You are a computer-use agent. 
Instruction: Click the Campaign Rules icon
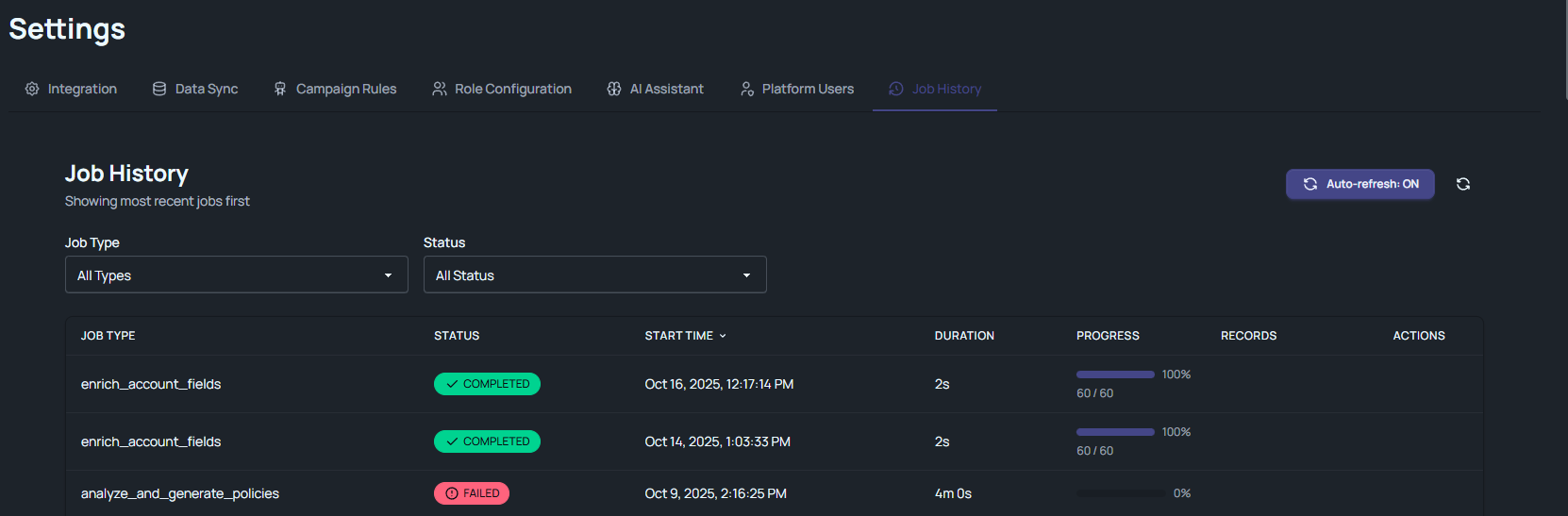coord(280,89)
